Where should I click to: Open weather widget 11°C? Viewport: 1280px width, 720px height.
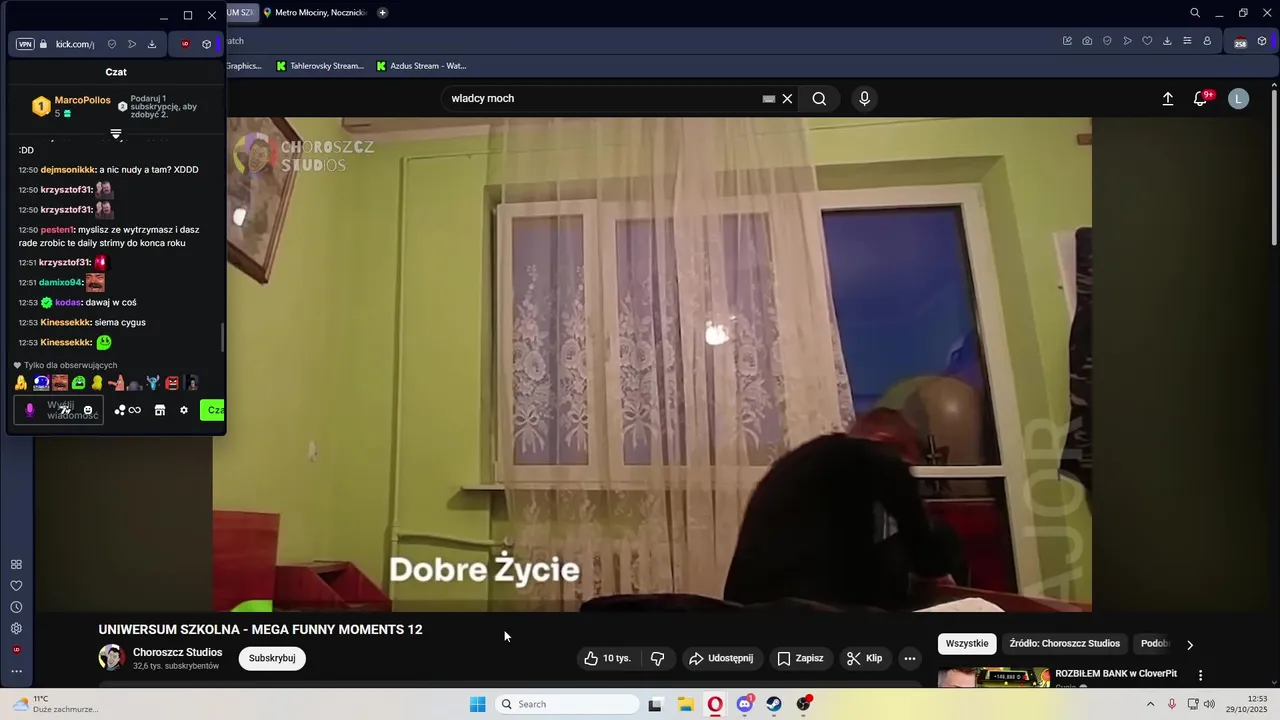[55, 704]
